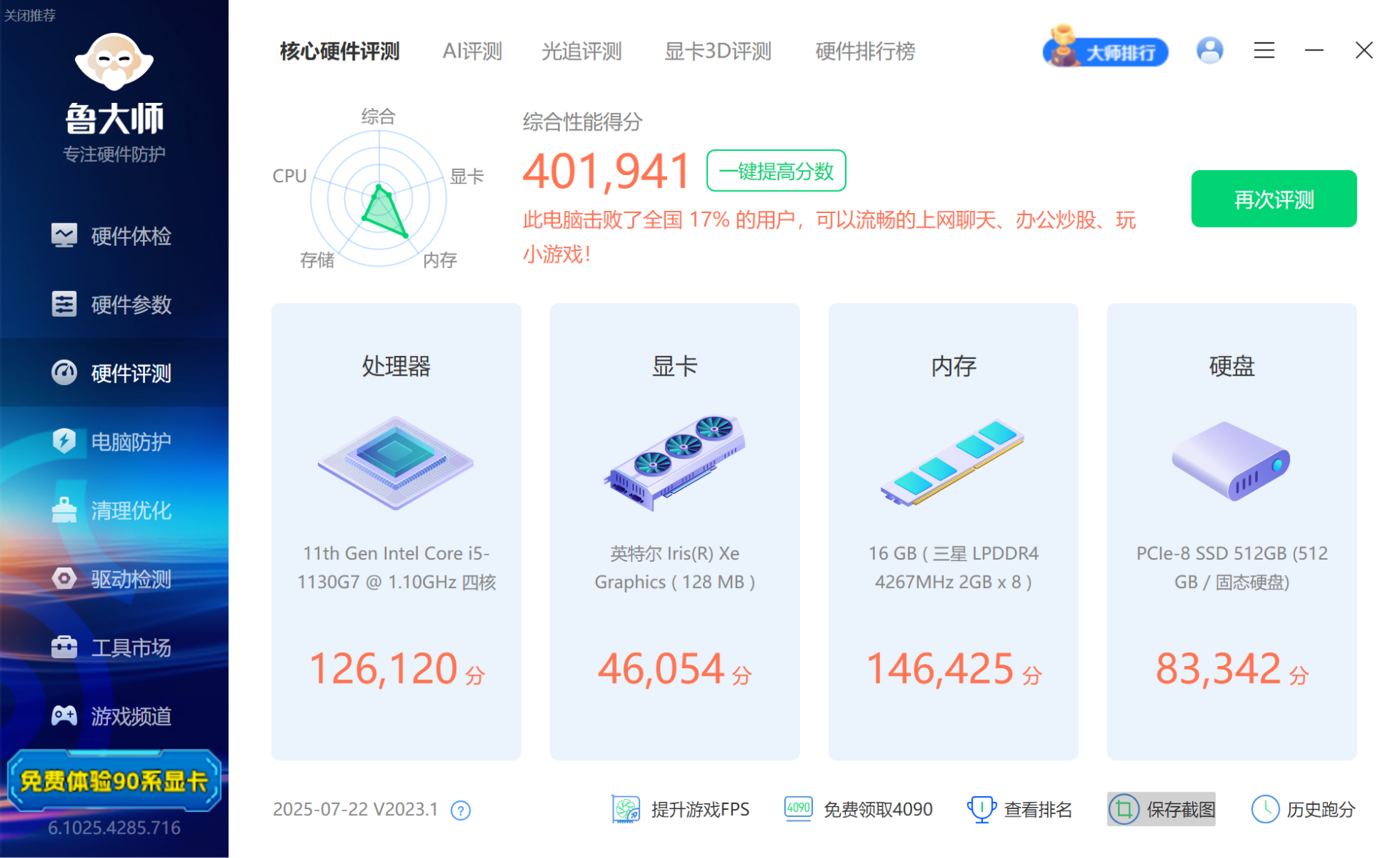Image resolution: width=1400 pixels, height=858 pixels.
Task: Click the 清理优化 broom icon in sidebar
Action: [64, 510]
